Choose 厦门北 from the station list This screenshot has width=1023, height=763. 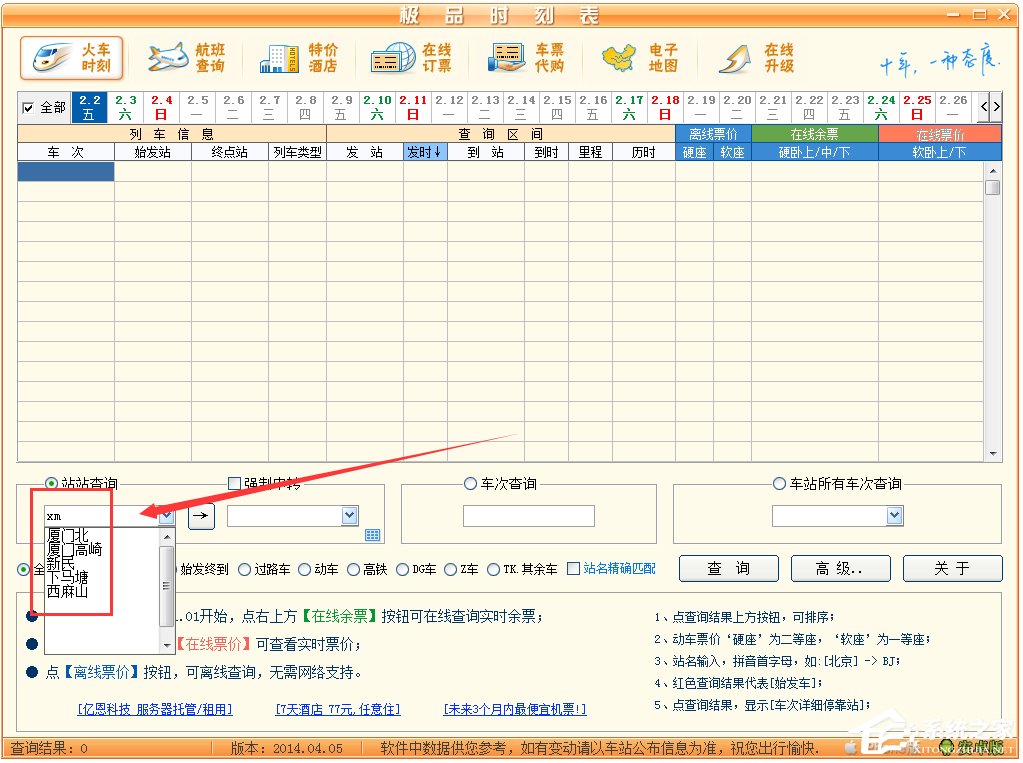tap(67, 536)
